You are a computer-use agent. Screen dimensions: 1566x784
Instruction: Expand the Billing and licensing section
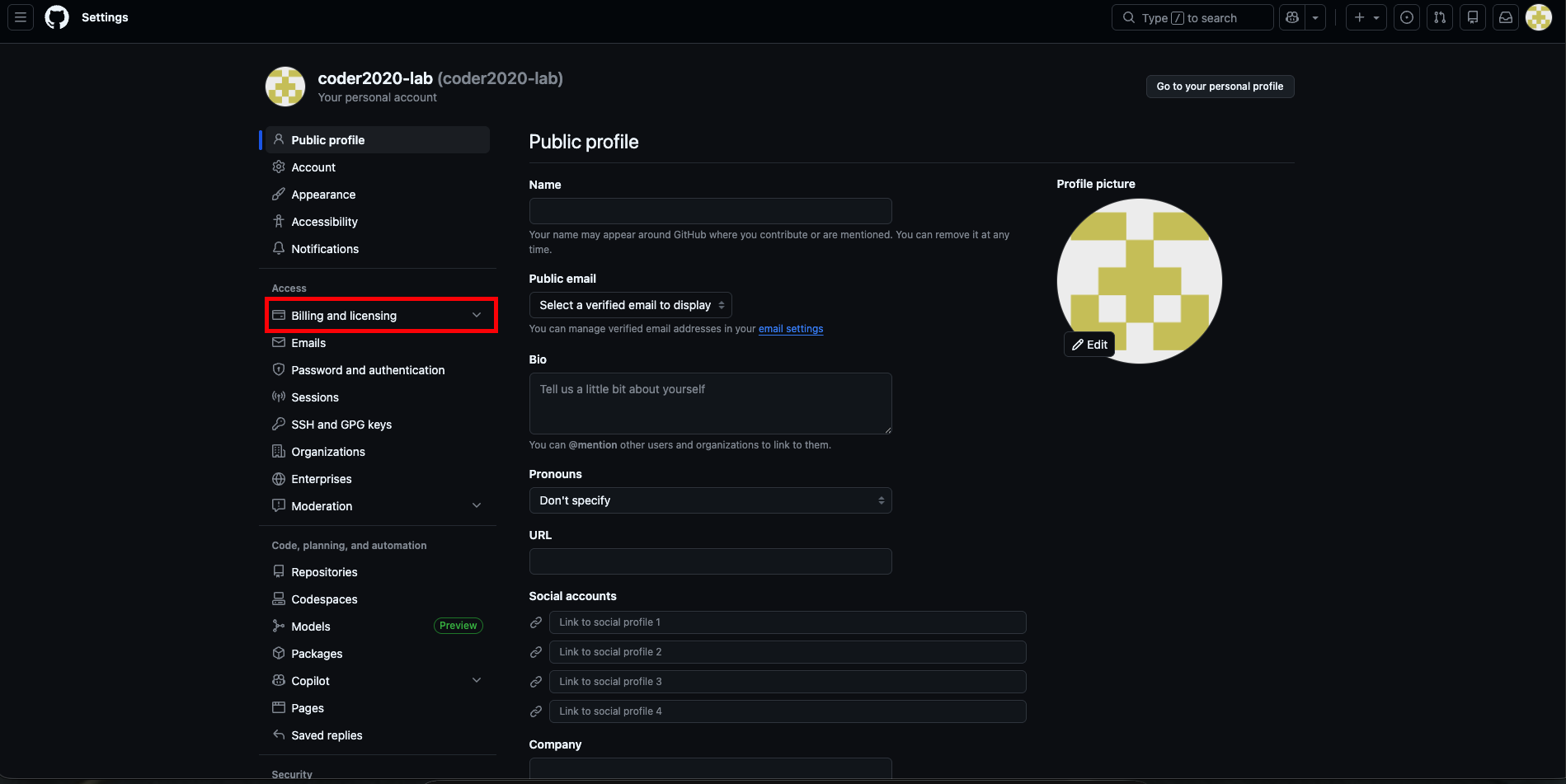476,316
